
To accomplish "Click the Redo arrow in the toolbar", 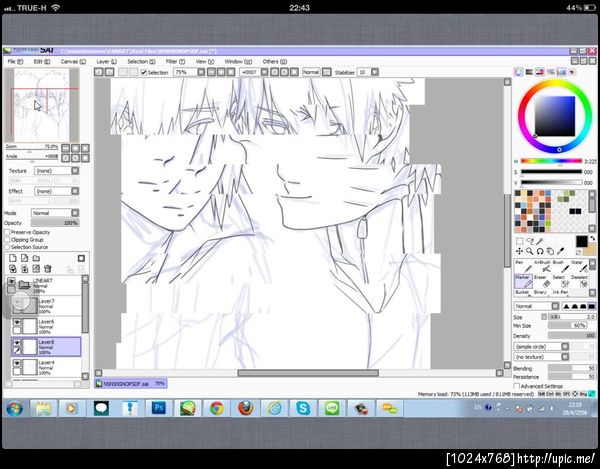I will [x=109, y=72].
